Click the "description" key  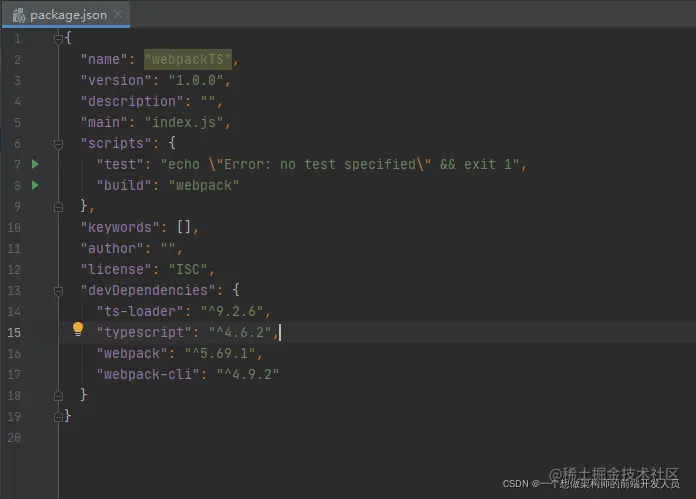[132, 101]
